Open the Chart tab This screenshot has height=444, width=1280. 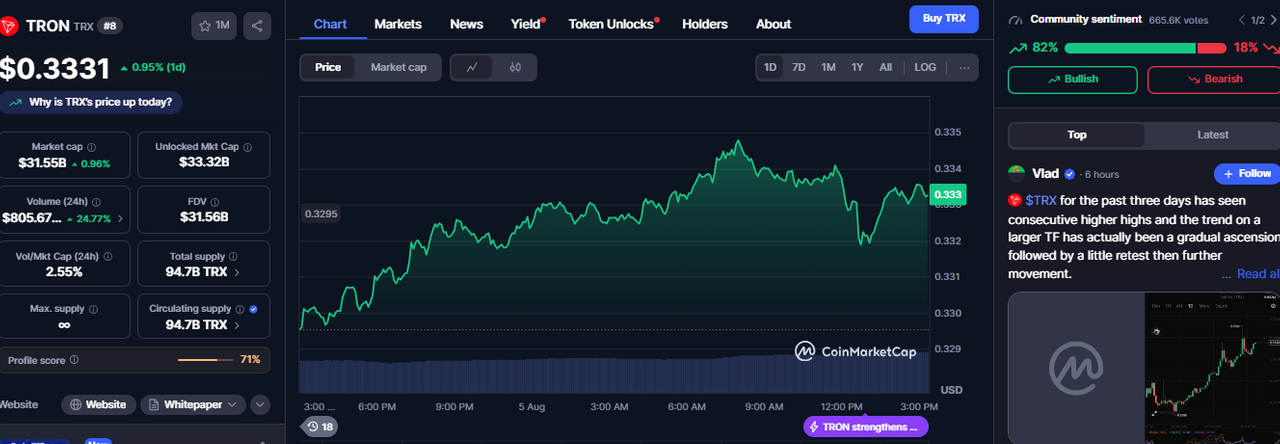point(330,24)
